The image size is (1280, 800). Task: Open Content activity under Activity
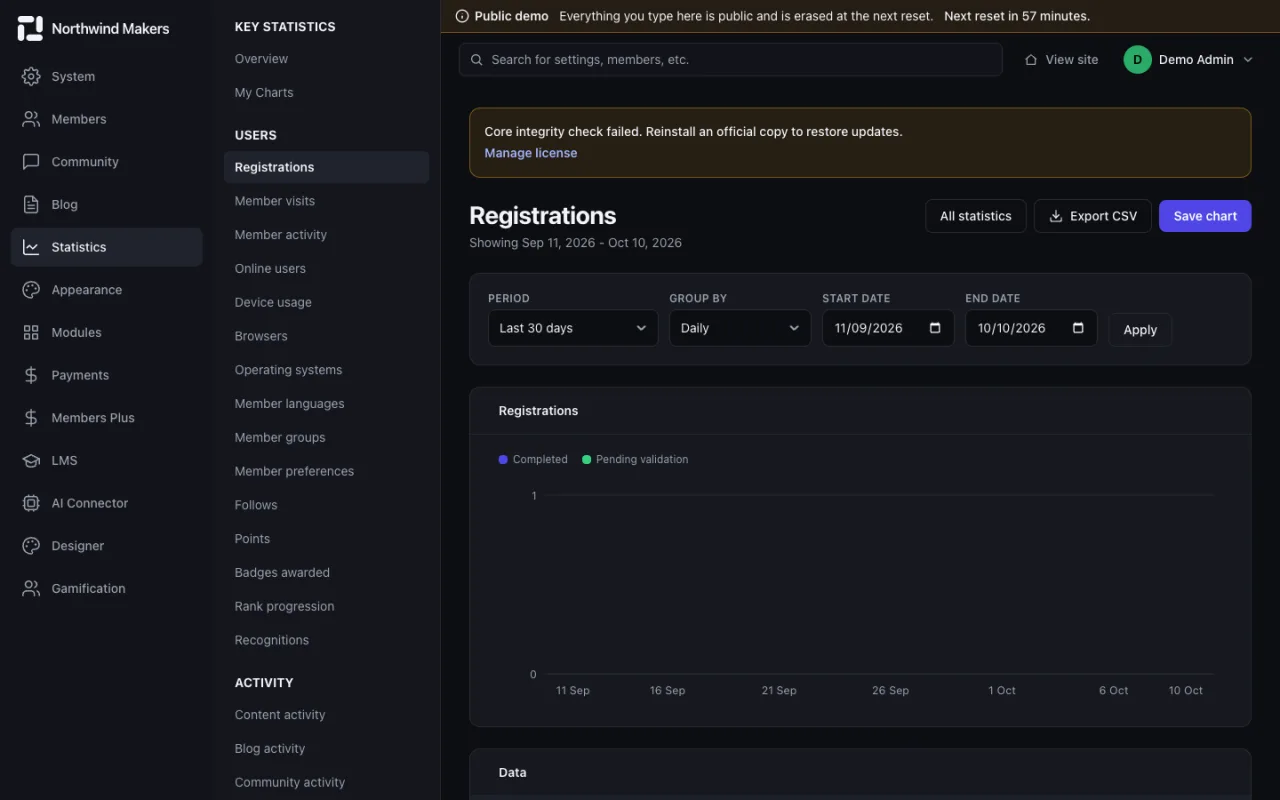280,715
